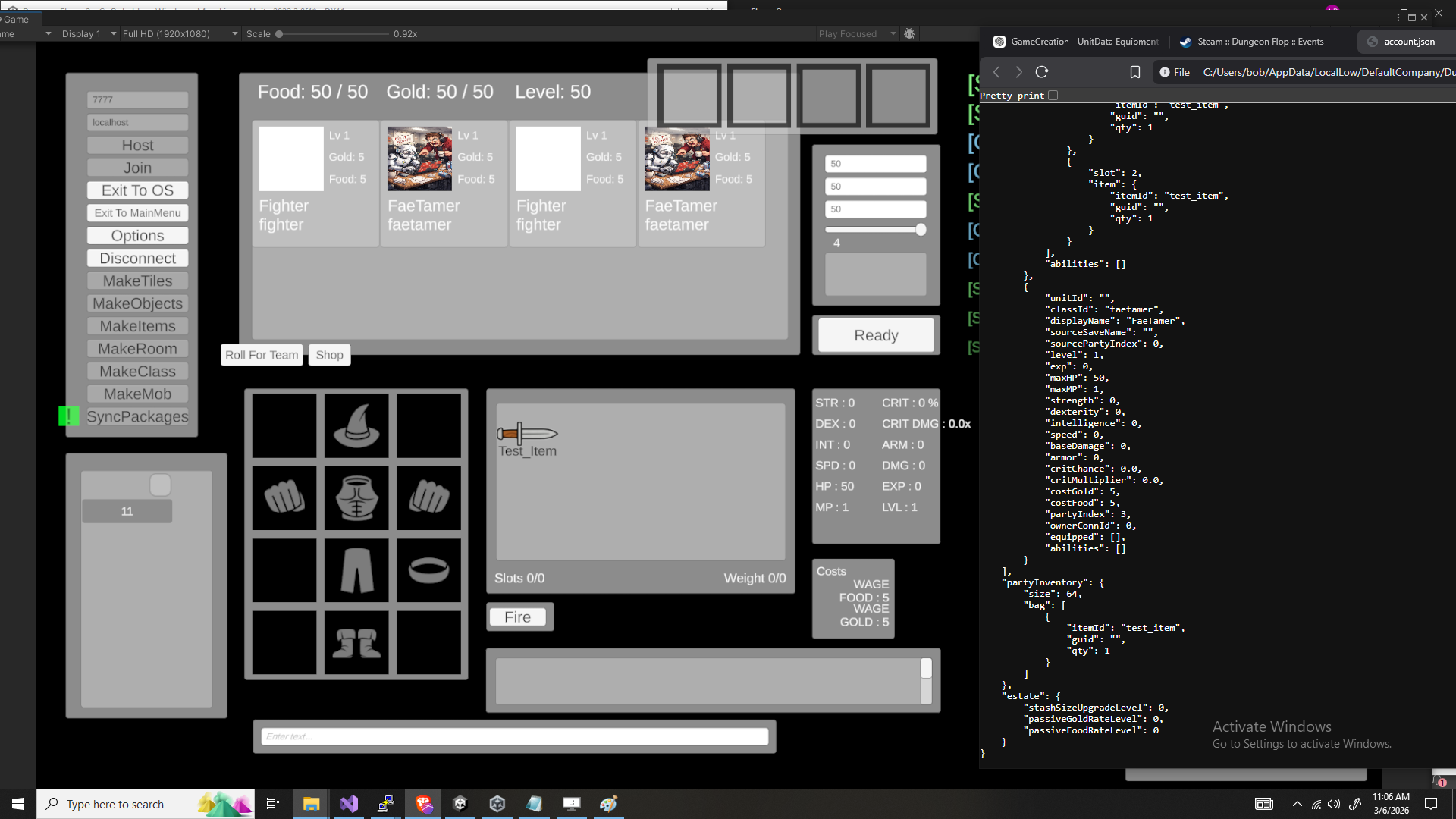
Task: Click Exit To OS
Action: tap(137, 190)
